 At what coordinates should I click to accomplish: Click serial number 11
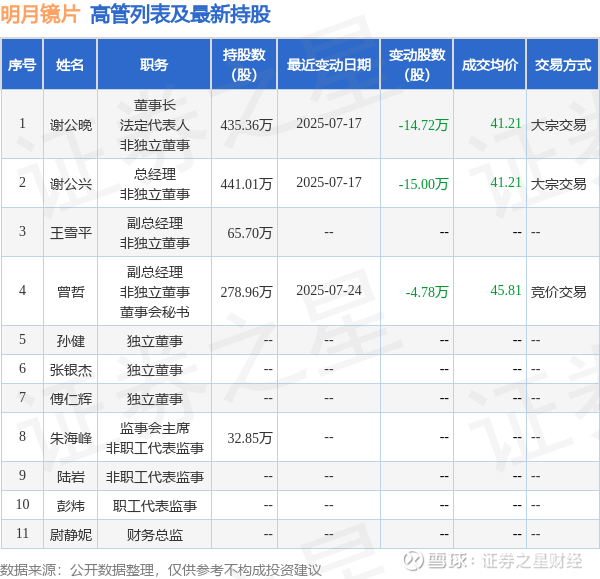point(22,533)
